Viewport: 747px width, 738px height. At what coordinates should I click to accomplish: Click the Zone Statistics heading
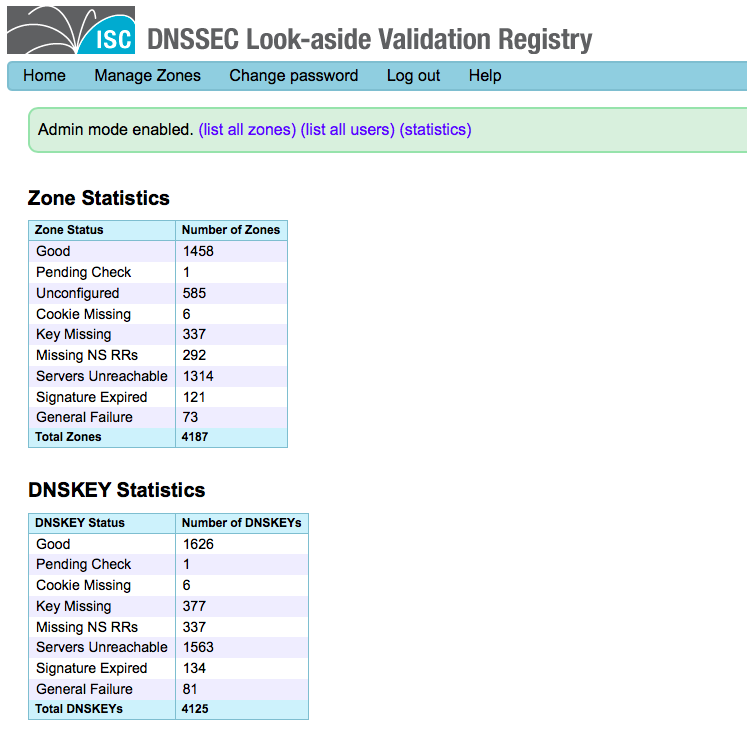(99, 198)
